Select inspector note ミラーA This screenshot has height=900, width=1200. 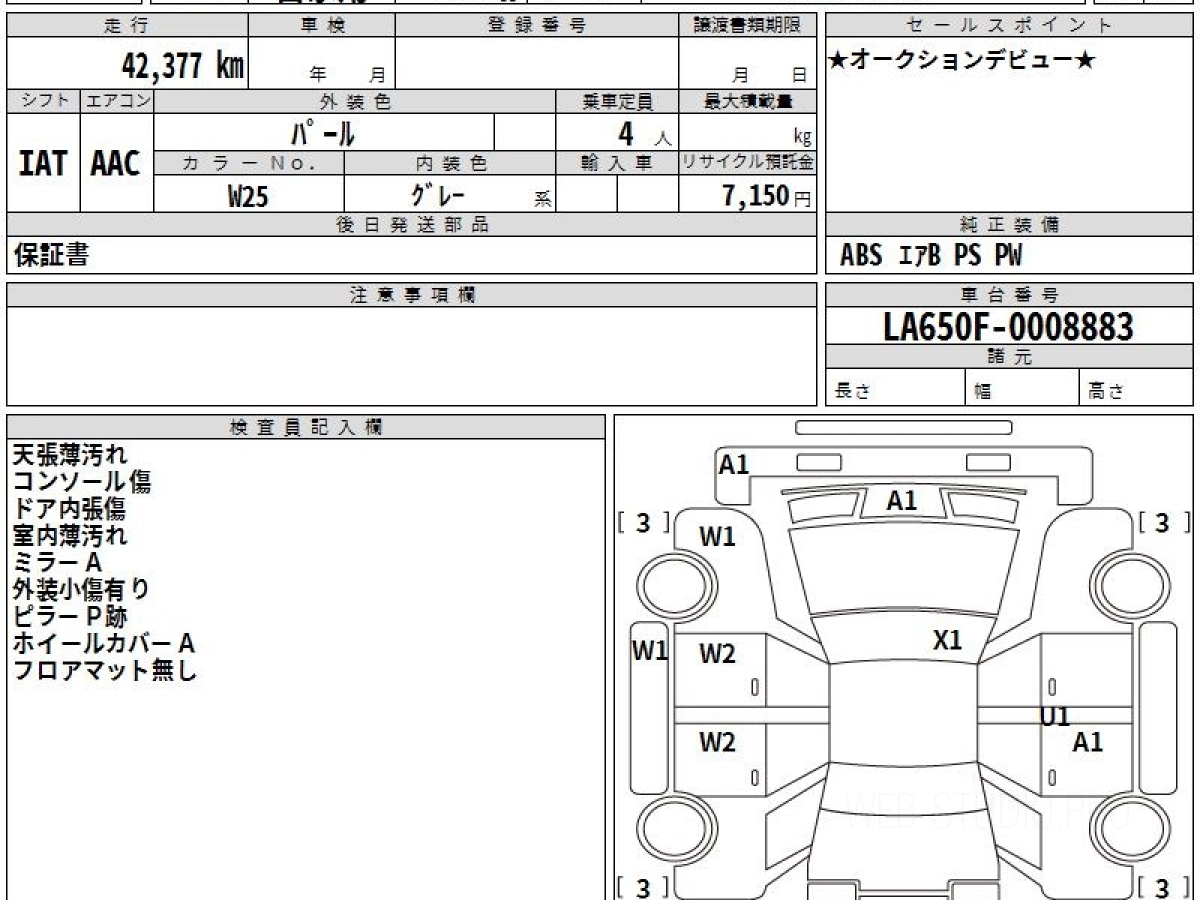[57, 563]
